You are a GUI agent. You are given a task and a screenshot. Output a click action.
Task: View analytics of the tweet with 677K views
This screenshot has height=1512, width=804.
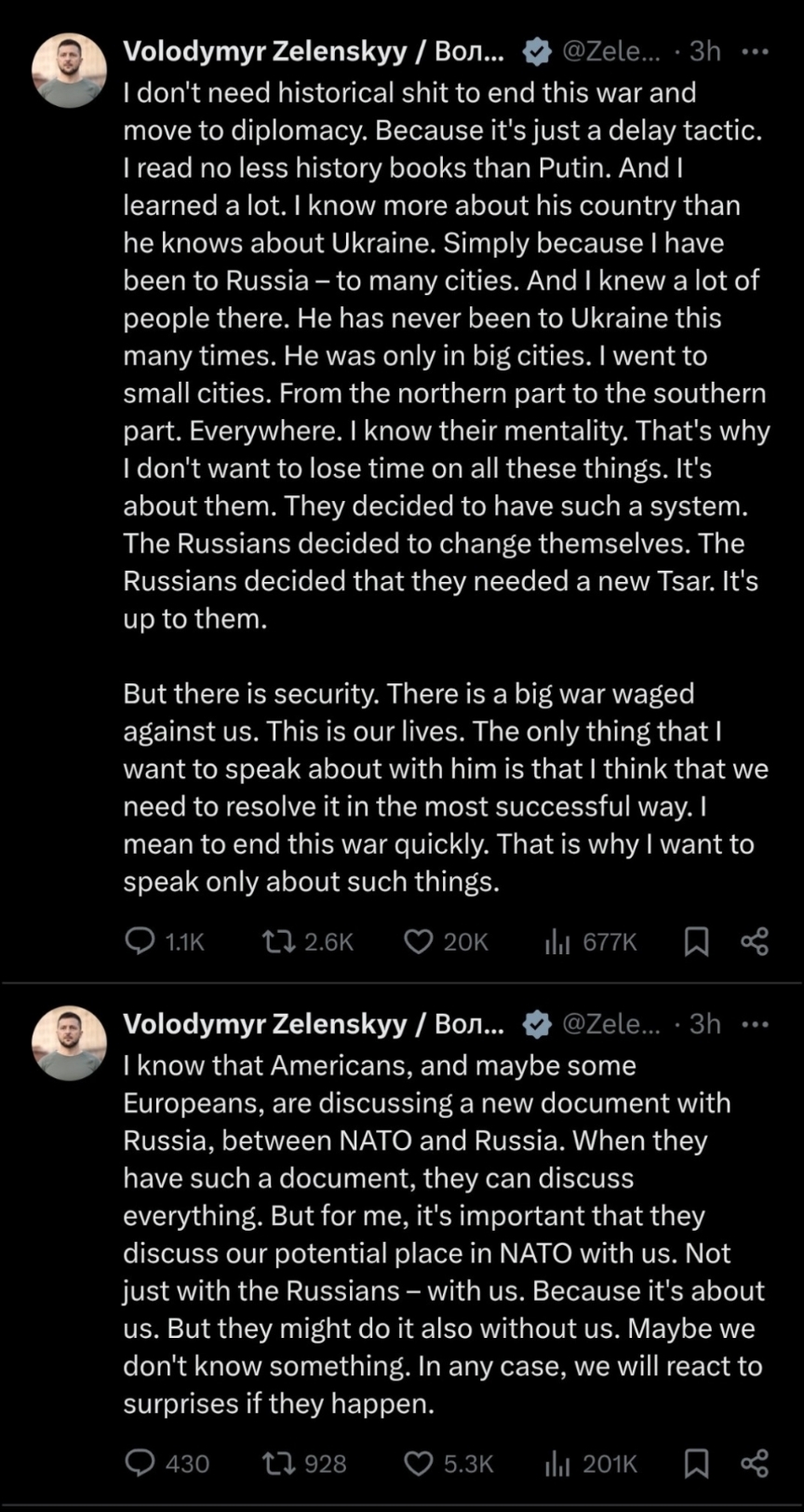pyautogui.click(x=557, y=941)
